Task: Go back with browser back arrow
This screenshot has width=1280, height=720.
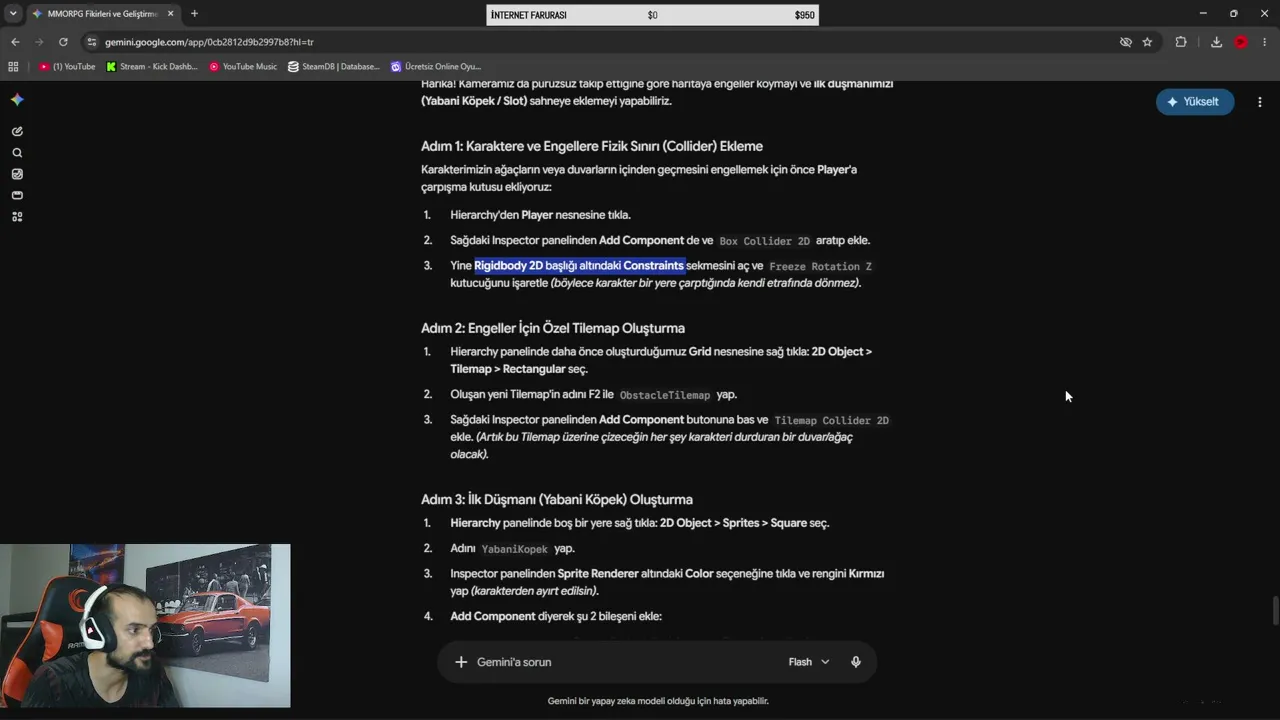Action: click(x=15, y=42)
